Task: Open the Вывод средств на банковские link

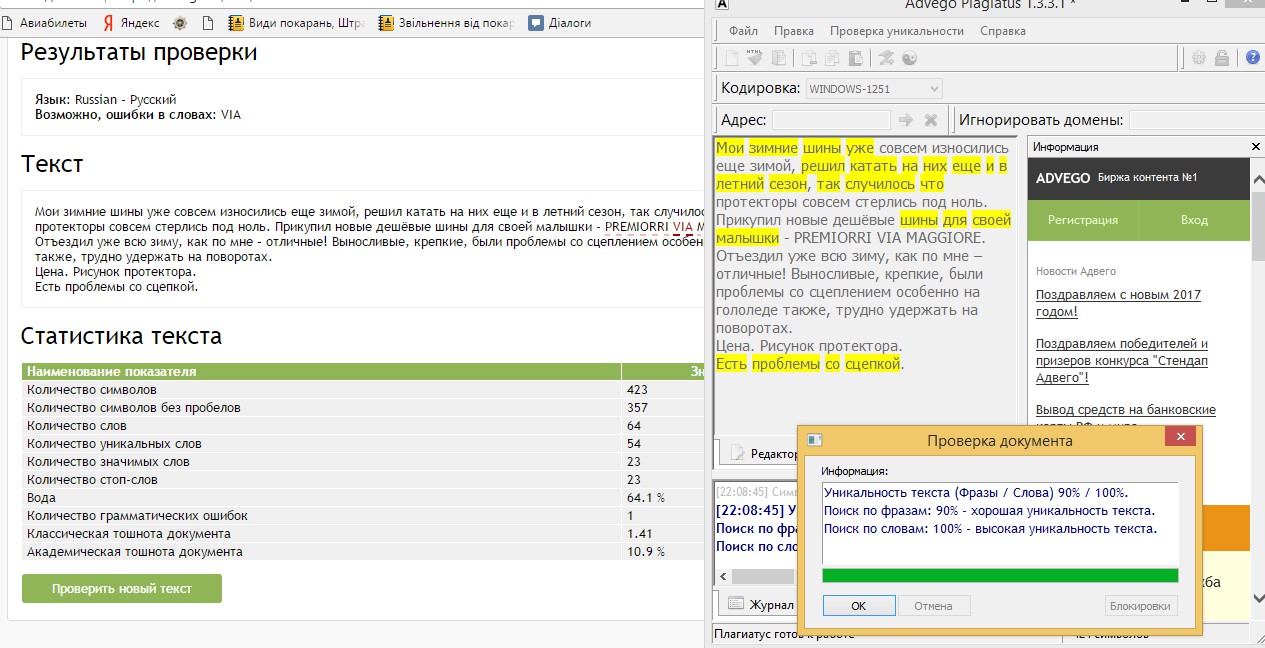Action: click(x=1126, y=410)
